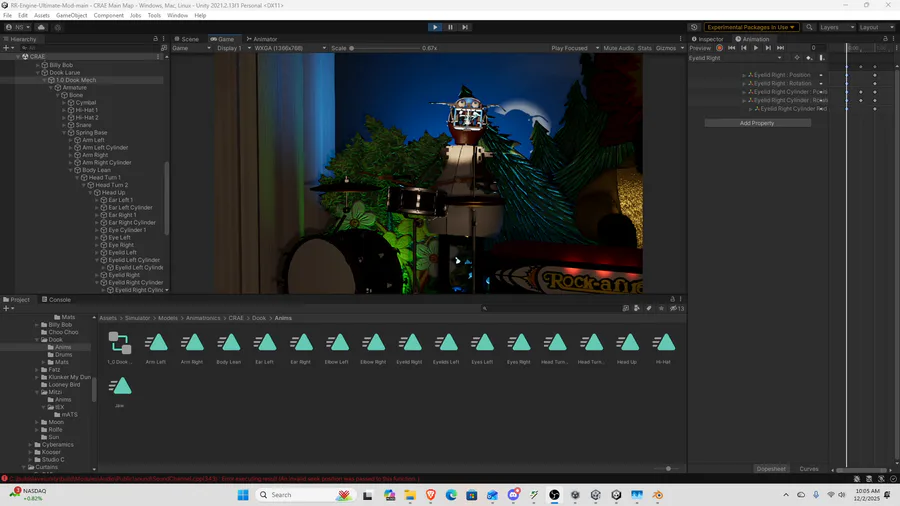The height and width of the screenshot is (506, 900).
Task: Switch to the Scene tab
Action: click(187, 39)
